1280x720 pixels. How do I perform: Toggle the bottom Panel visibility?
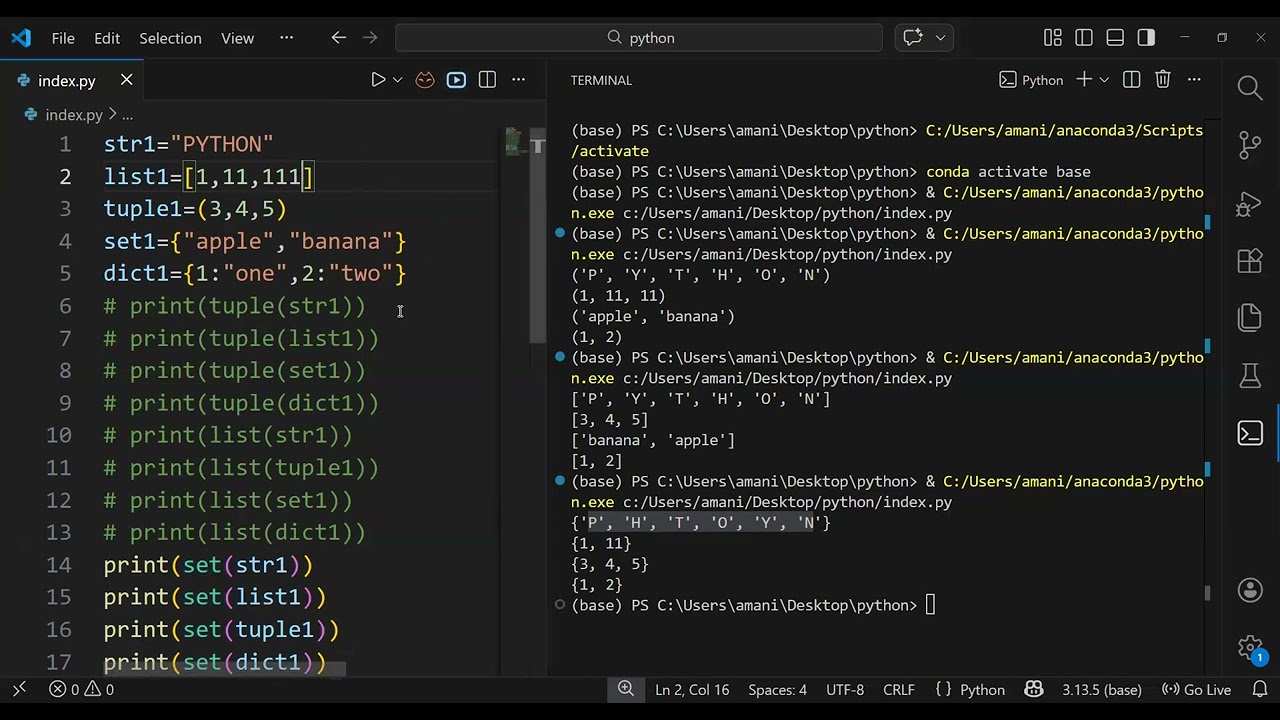[x=1115, y=38]
